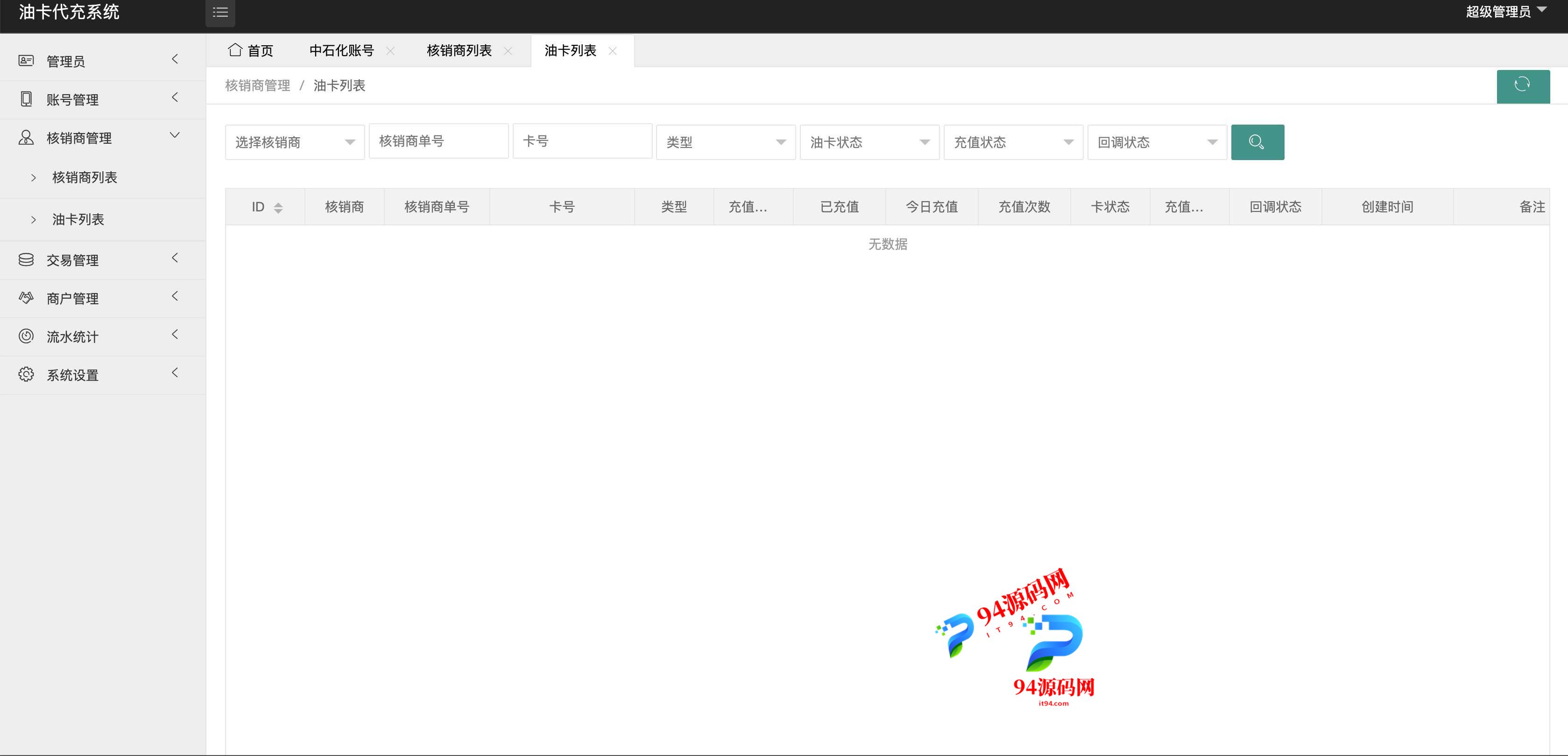Open the 类型 filter dropdown
Viewport: 1568px width, 756px height.
[x=726, y=142]
